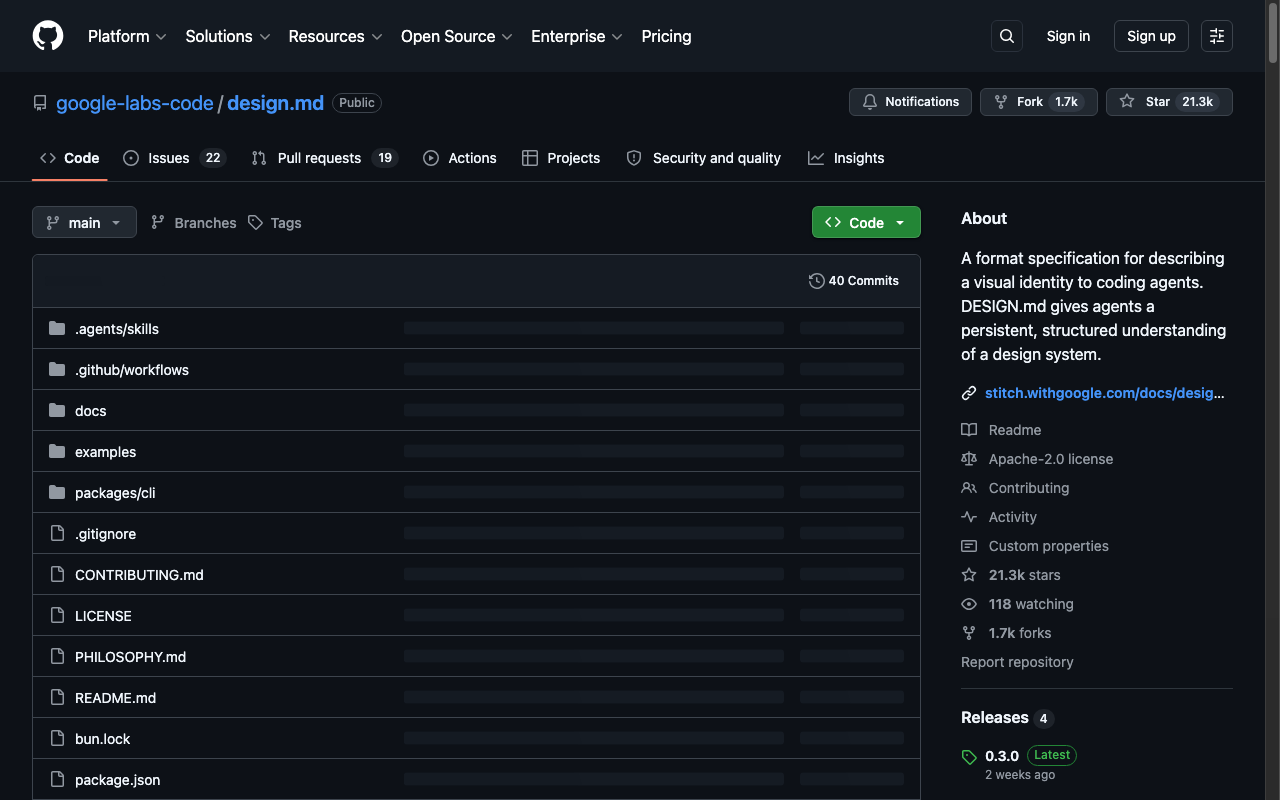Switch to the Issues tab

(x=174, y=158)
